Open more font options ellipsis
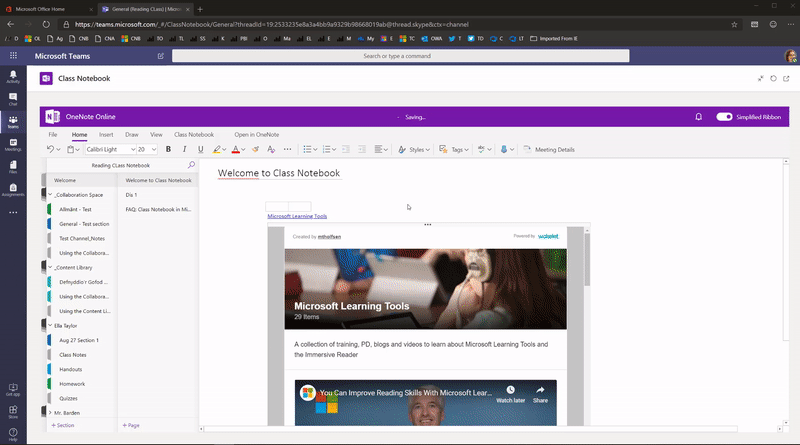The width and height of the screenshot is (800, 445). click(x=287, y=149)
